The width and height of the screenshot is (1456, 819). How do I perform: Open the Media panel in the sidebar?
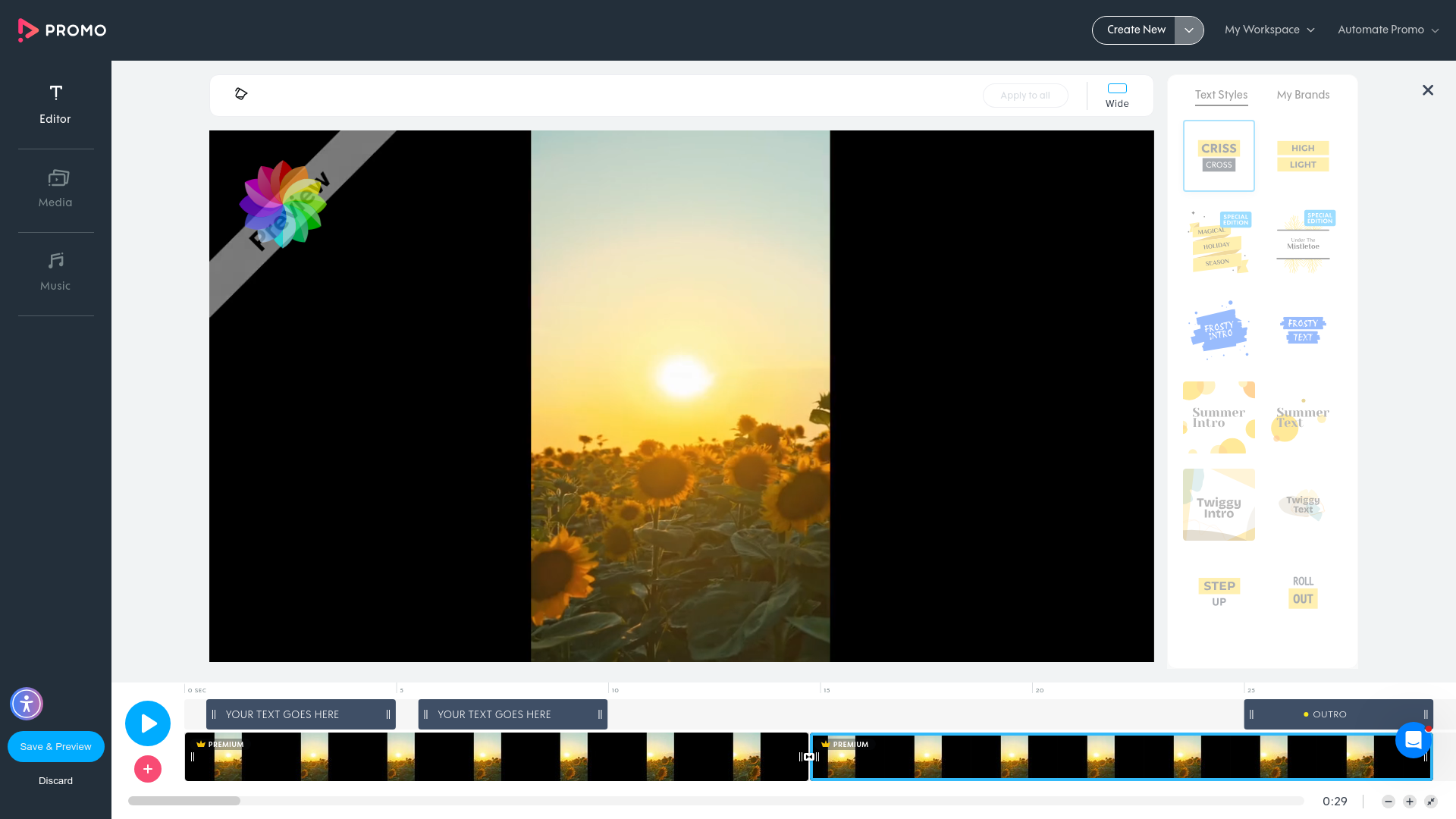point(55,188)
